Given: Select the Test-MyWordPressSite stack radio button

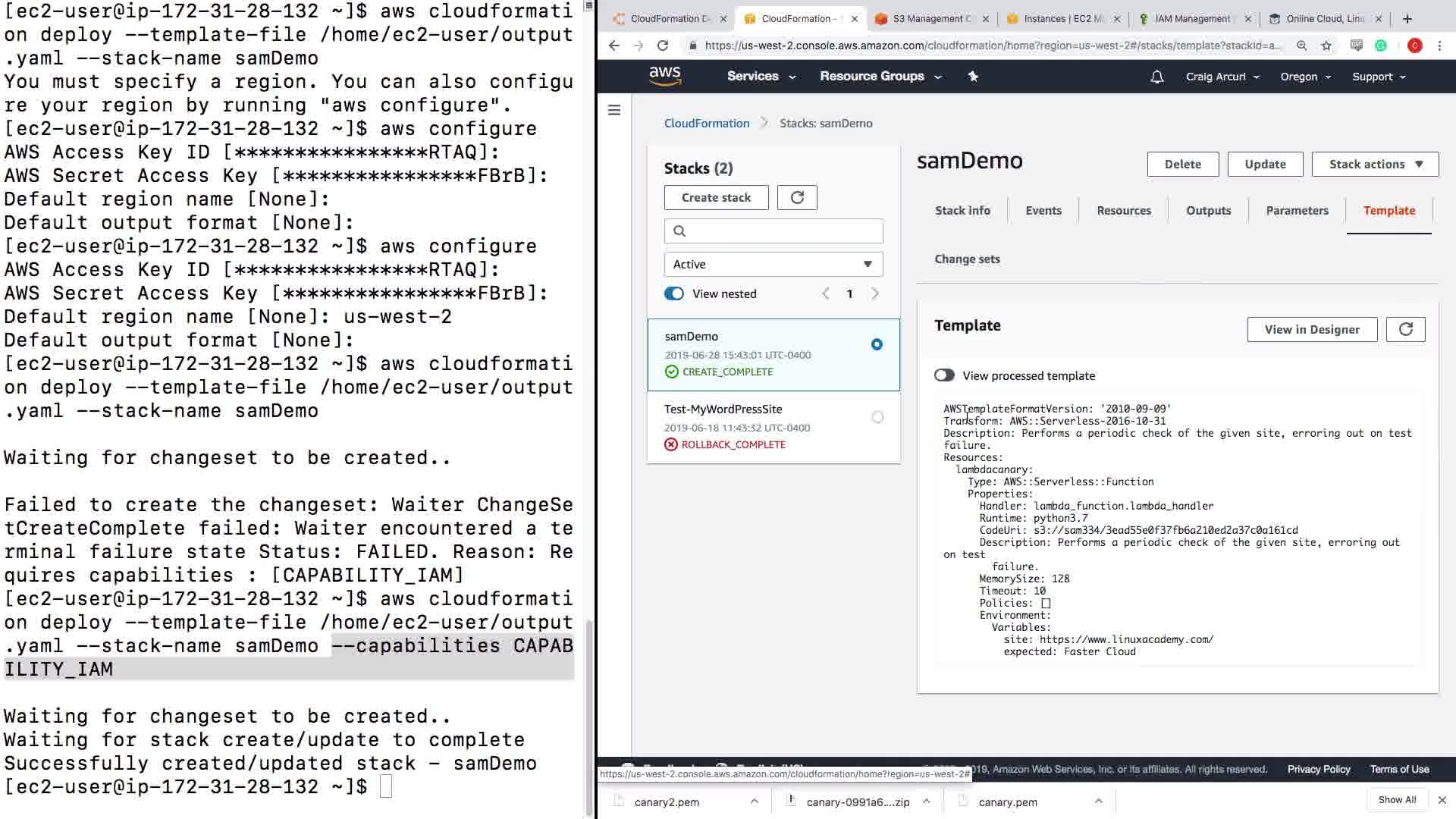Looking at the screenshot, I should coord(877,417).
